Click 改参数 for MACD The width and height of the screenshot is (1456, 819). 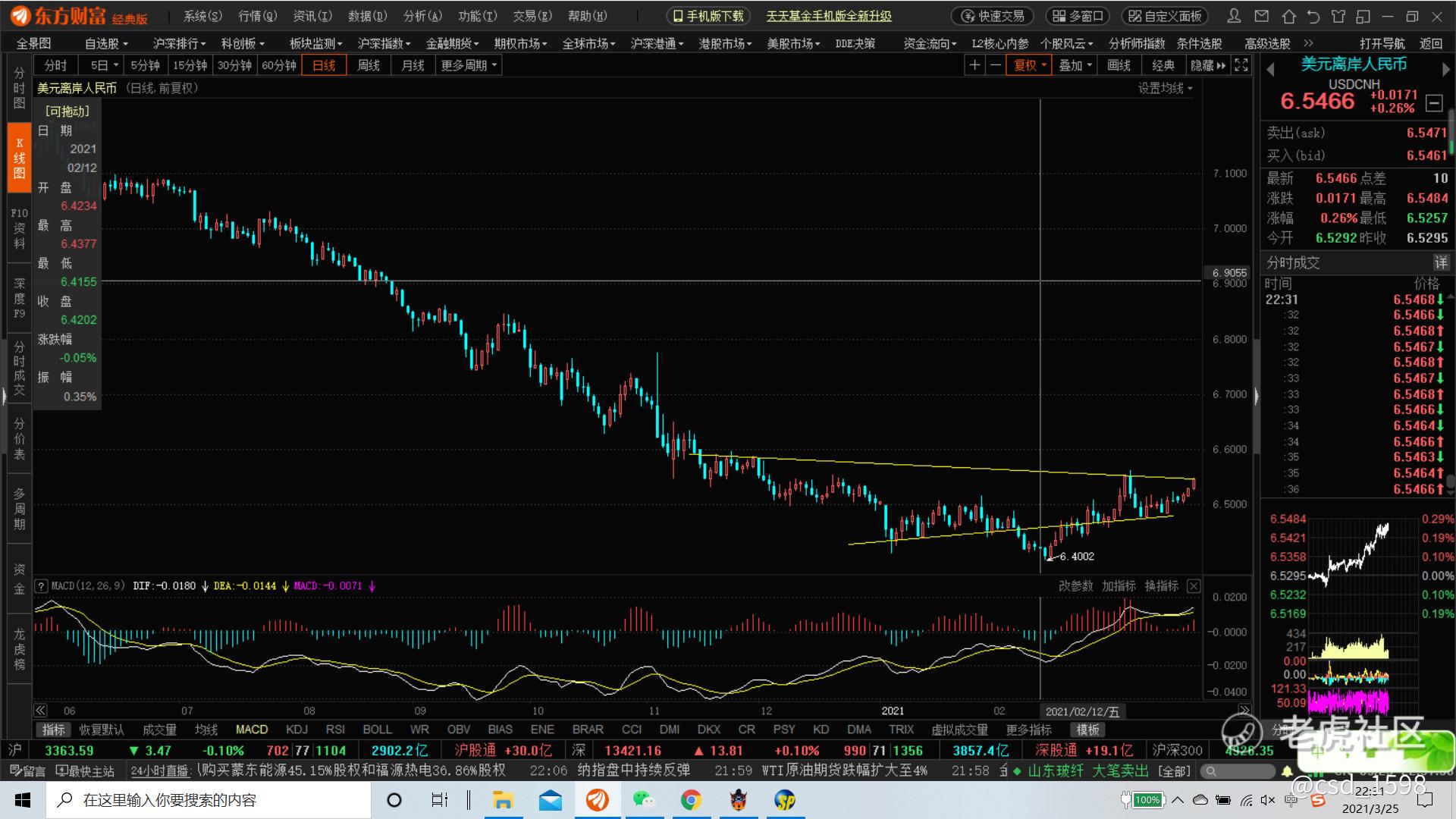coord(1076,586)
